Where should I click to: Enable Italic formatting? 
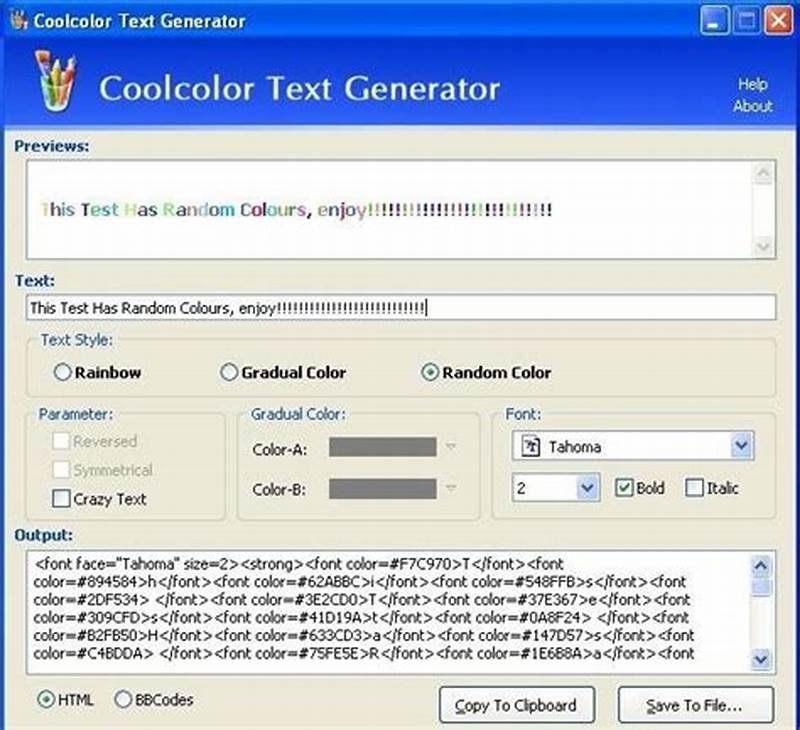tap(694, 488)
